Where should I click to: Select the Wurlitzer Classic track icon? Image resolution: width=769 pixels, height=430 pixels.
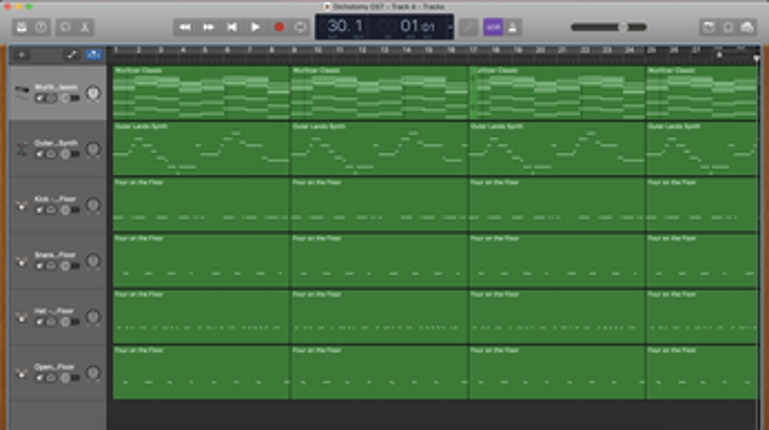pyautogui.click(x=22, y=93)
